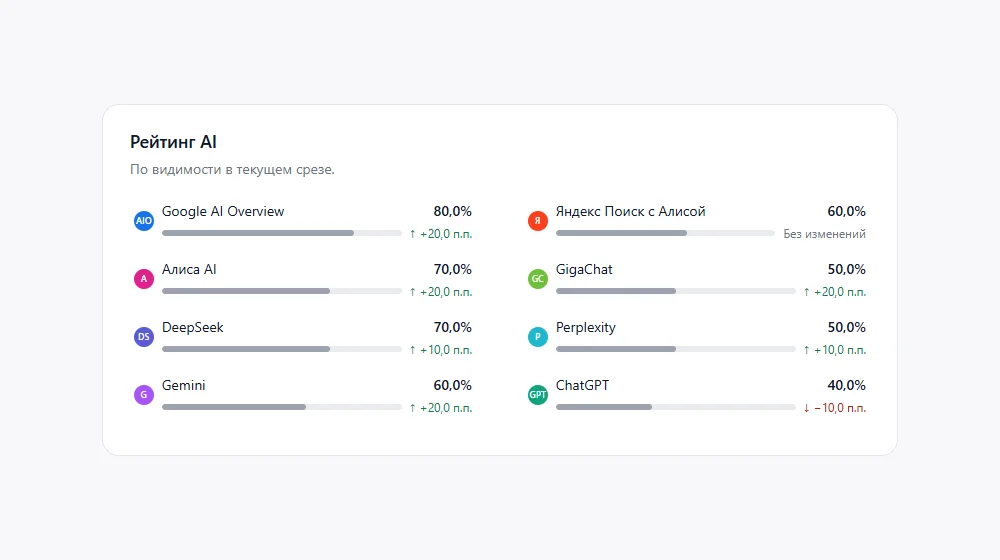Click the 50,0% value for Perplexity
The height and width of the screenshot is (560, 1000).
pyautogui.click(x=846, y=328)
